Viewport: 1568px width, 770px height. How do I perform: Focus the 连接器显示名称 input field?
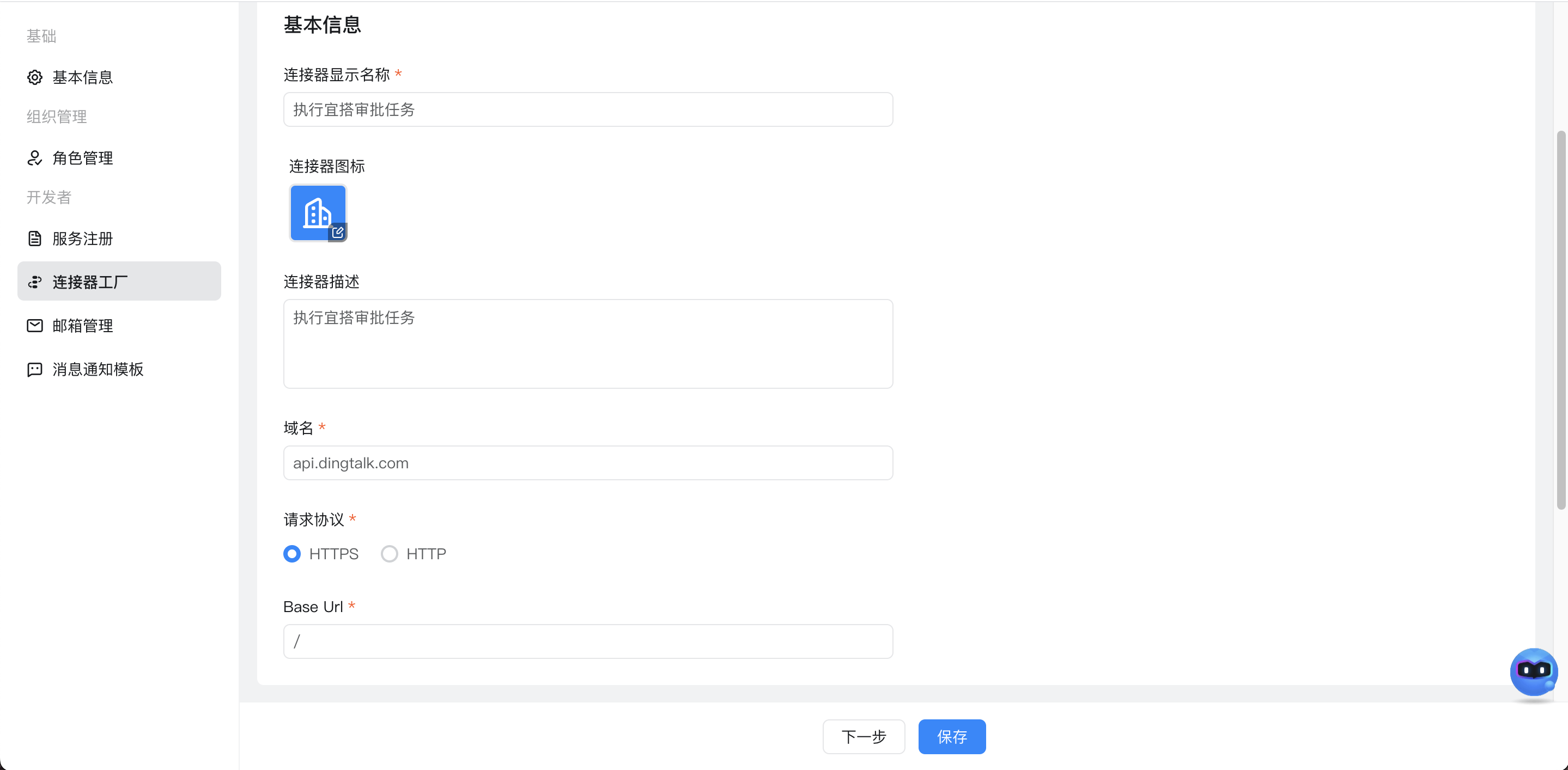[588, 109]
